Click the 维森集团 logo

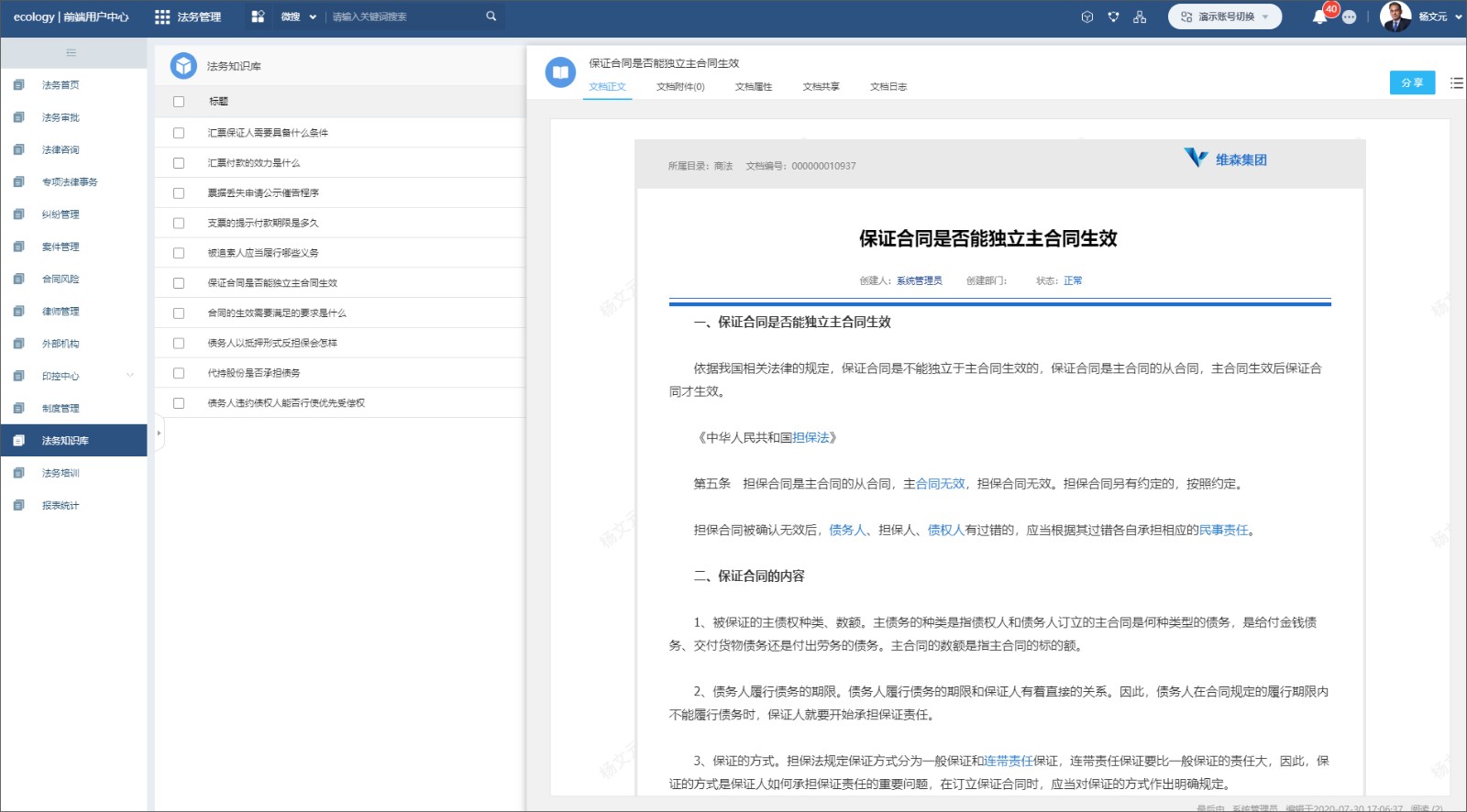click(x=1226, y=159)
